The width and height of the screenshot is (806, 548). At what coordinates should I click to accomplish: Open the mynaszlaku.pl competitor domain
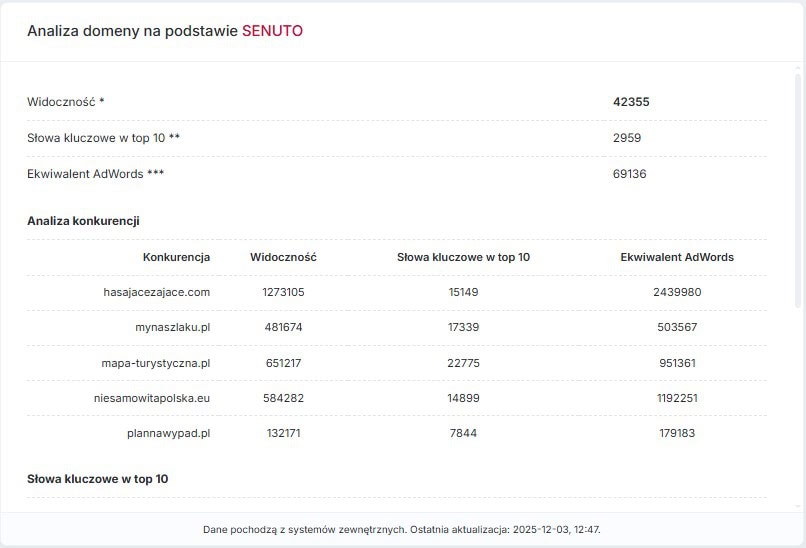(x=172, y=327)
